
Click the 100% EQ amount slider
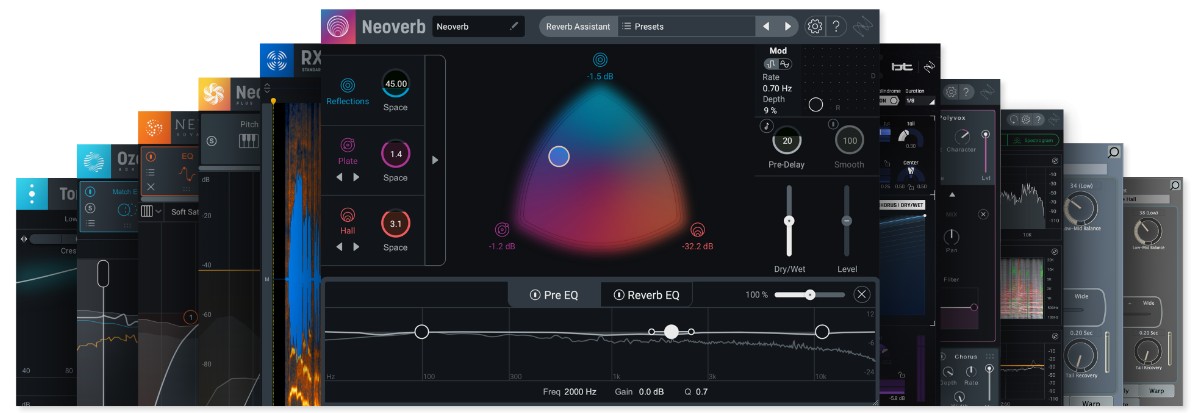(809, 295)
